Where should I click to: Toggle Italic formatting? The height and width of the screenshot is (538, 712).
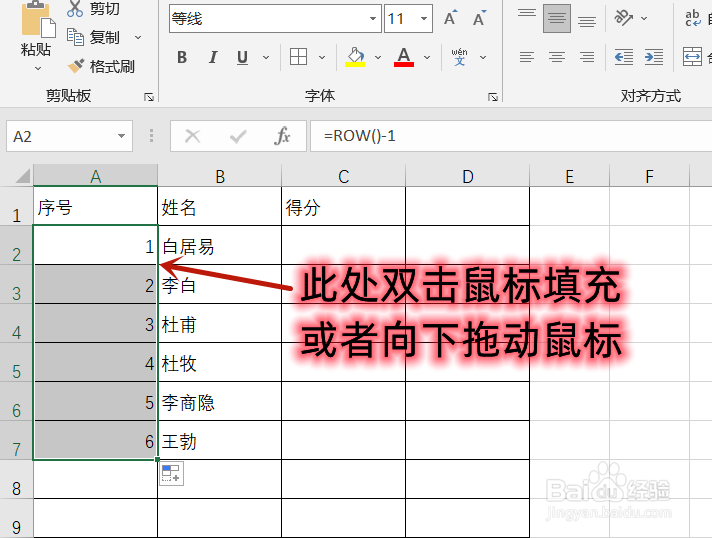pos(213,57)
